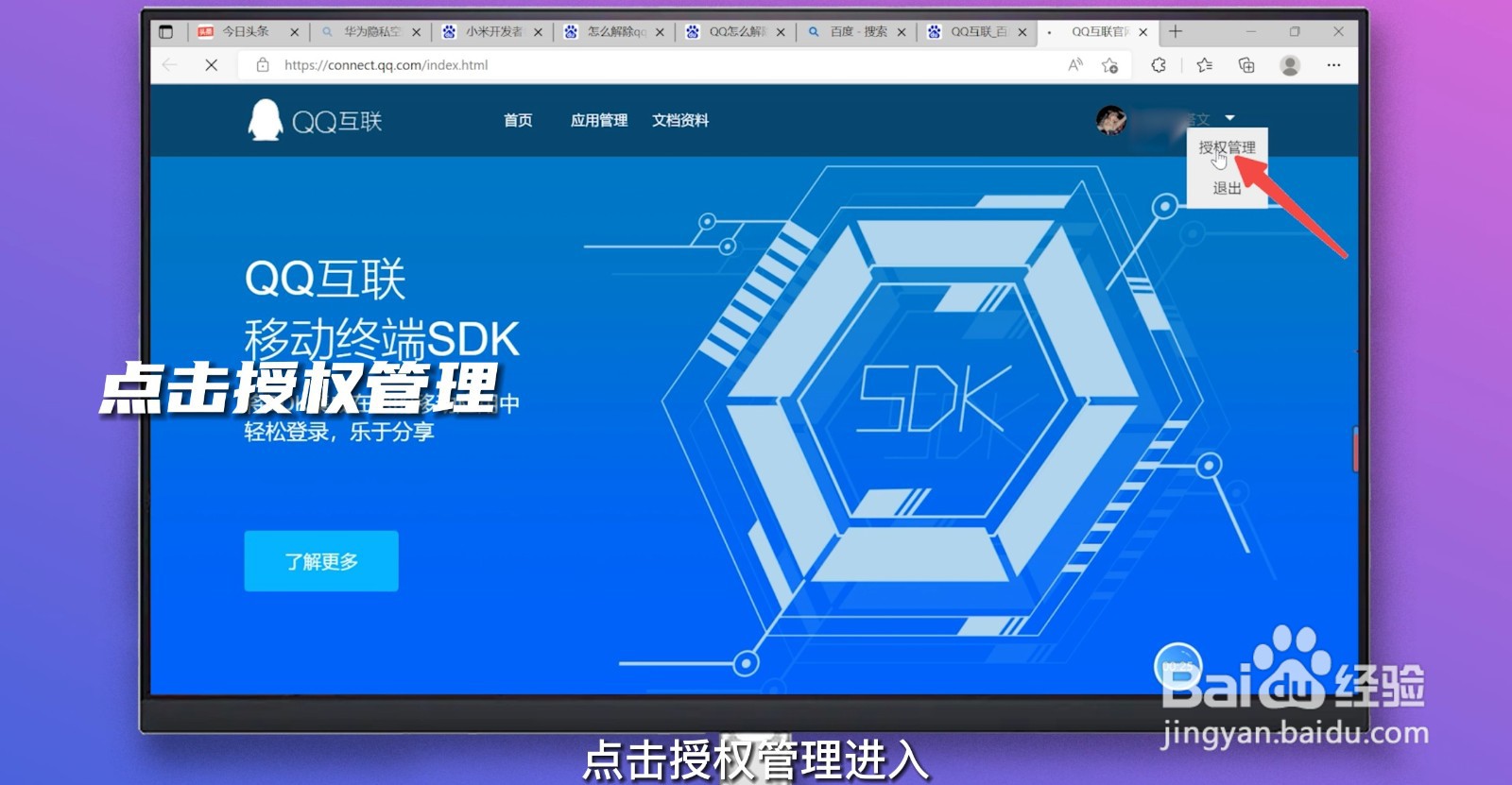Open 应用管理 in navigation bar
The width and height of the screenshot is (1512, 785).
pyautogui.click(x=599, y=120)
